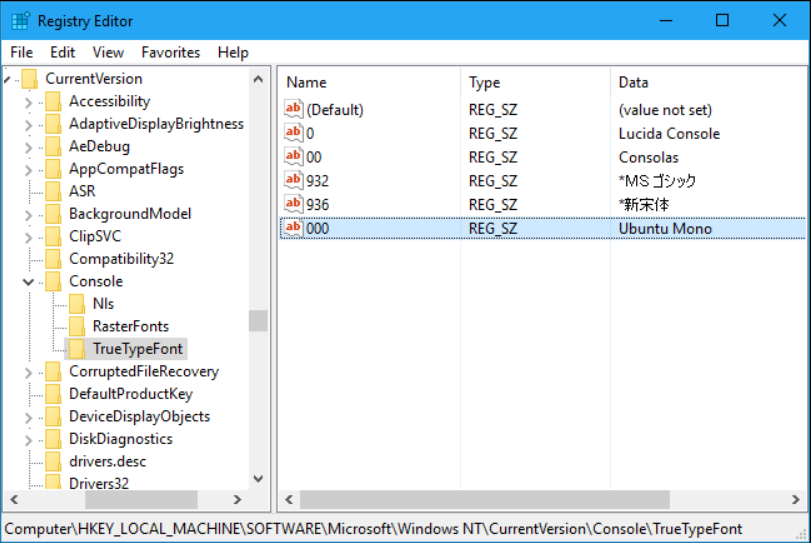Open the Edit menu
The image size is (811, 543).
tap(63, 52)
